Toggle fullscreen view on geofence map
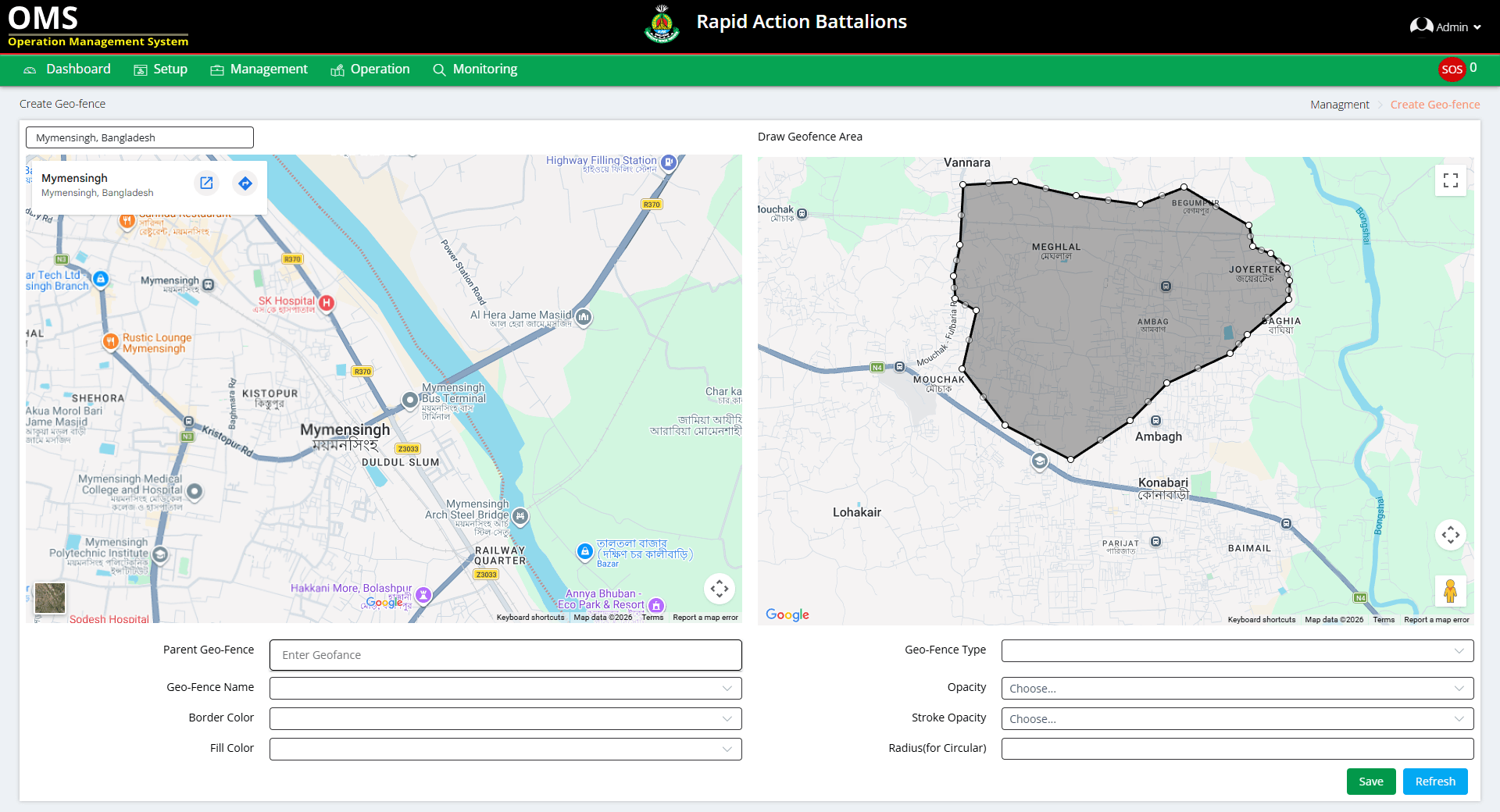Viewport: 1500px width, 812px height. 1450,180
